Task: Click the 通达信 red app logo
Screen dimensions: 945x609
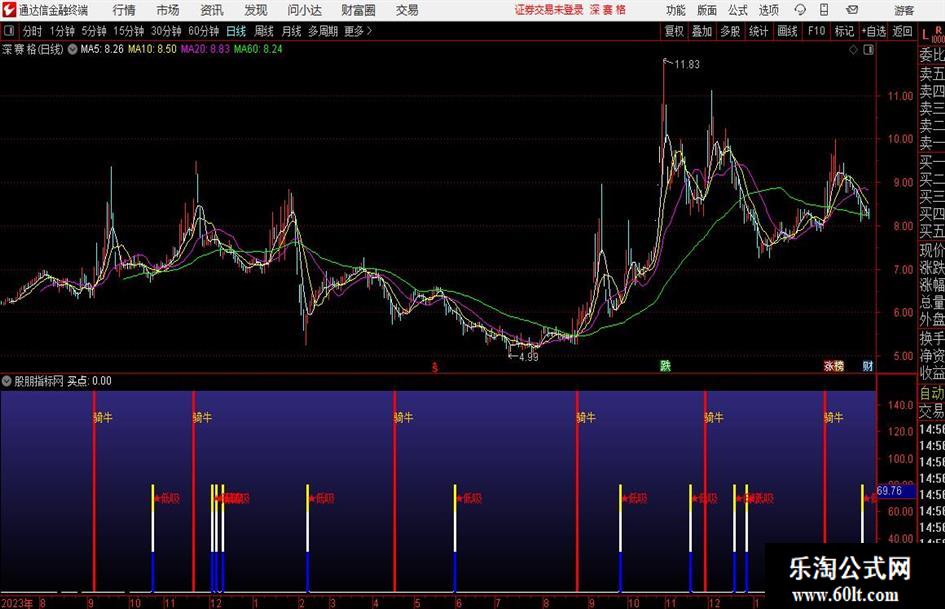Action: (8, 10)
